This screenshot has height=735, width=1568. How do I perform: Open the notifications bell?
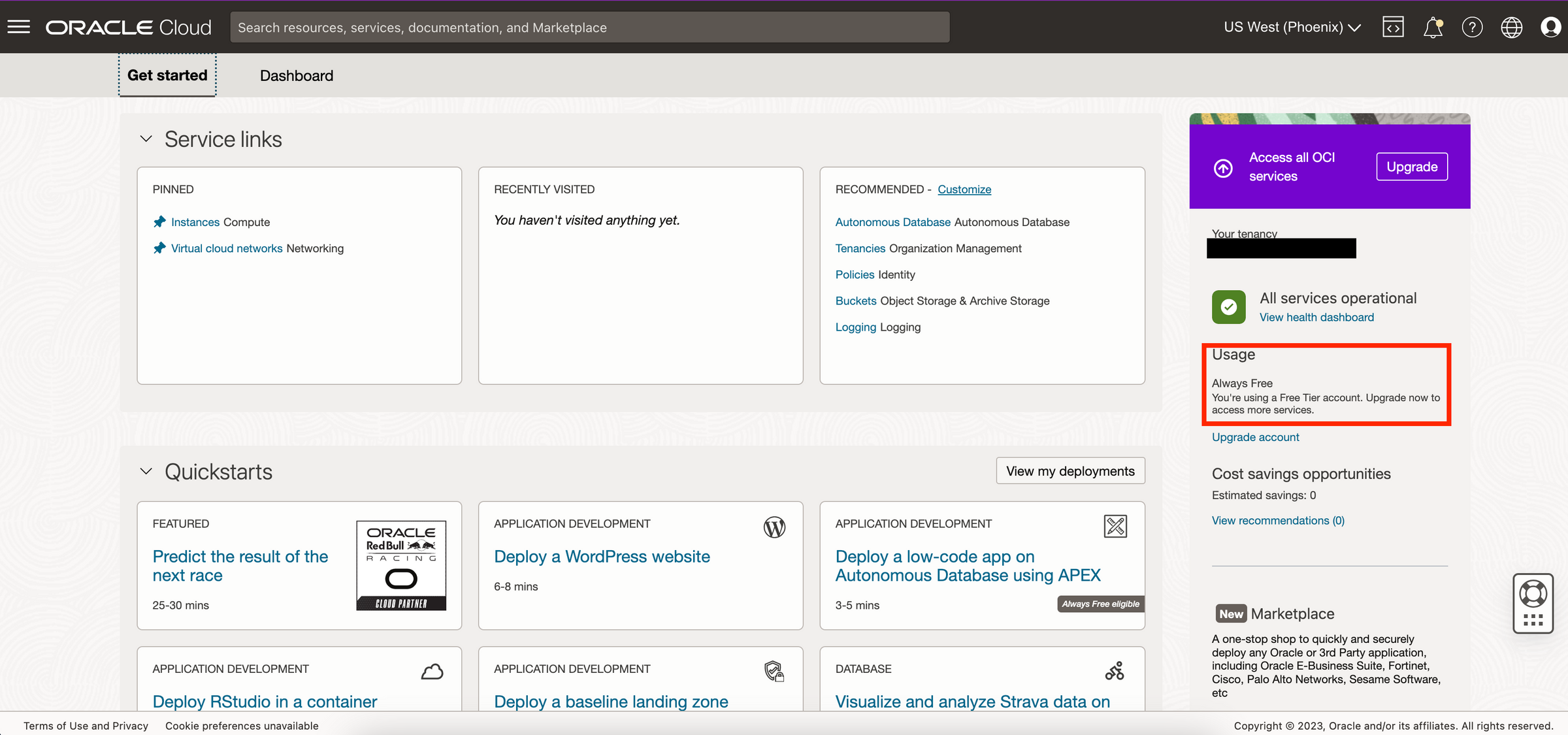[1433, 27]
